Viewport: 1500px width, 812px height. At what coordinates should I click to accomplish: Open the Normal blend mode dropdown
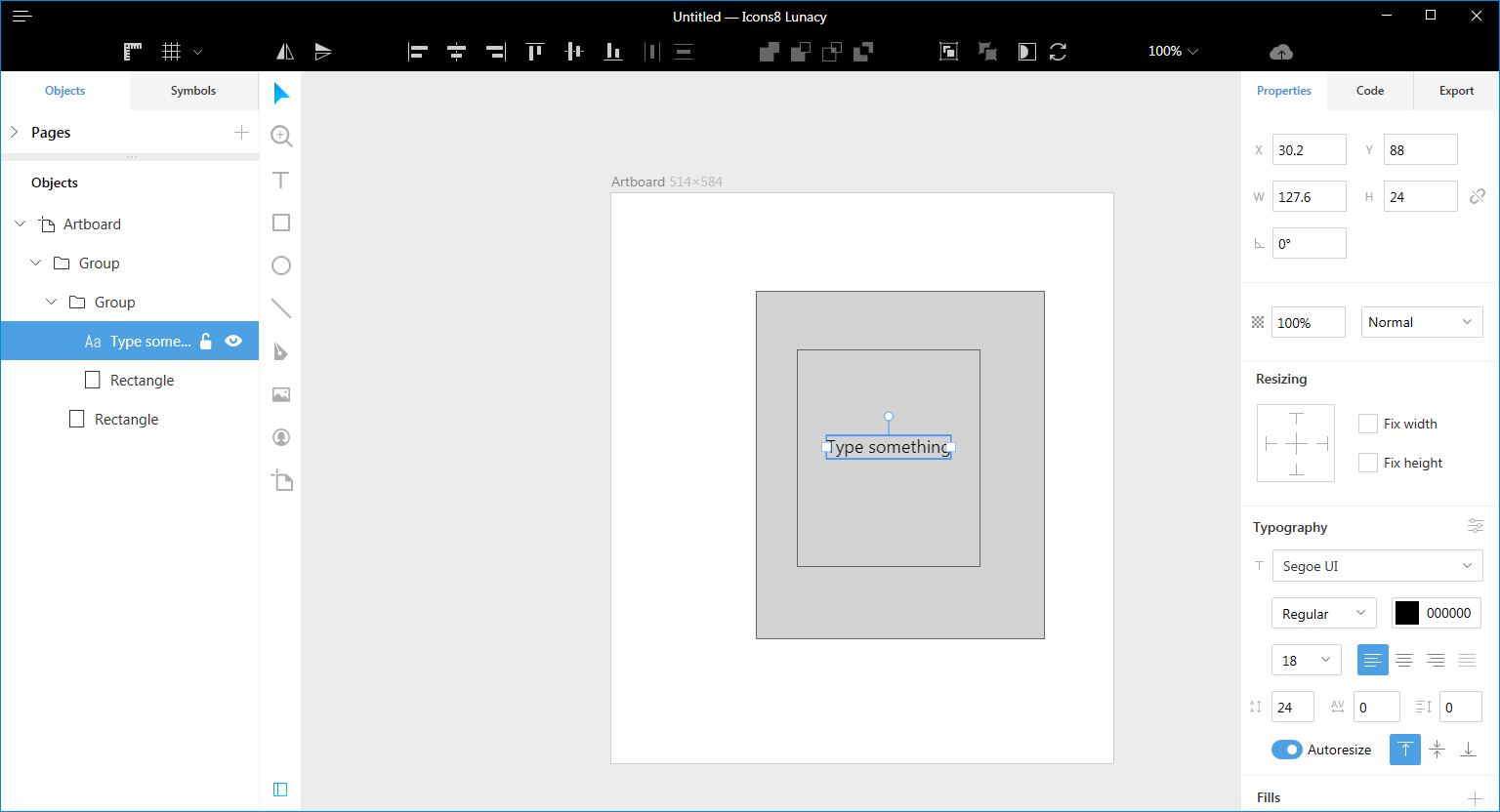pyautogui.click(x=1422, y=322)
